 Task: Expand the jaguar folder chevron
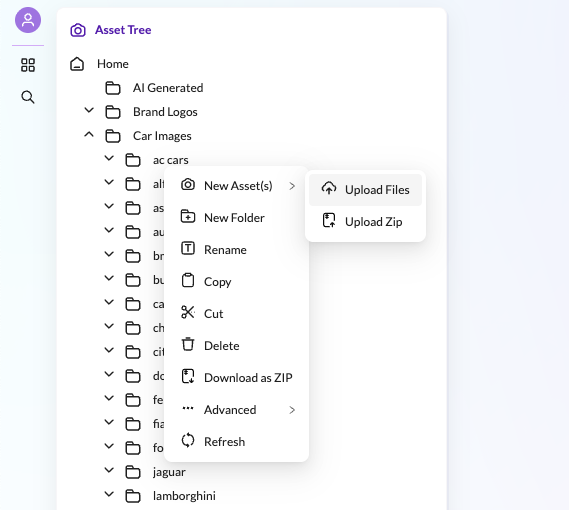[109, 470]
